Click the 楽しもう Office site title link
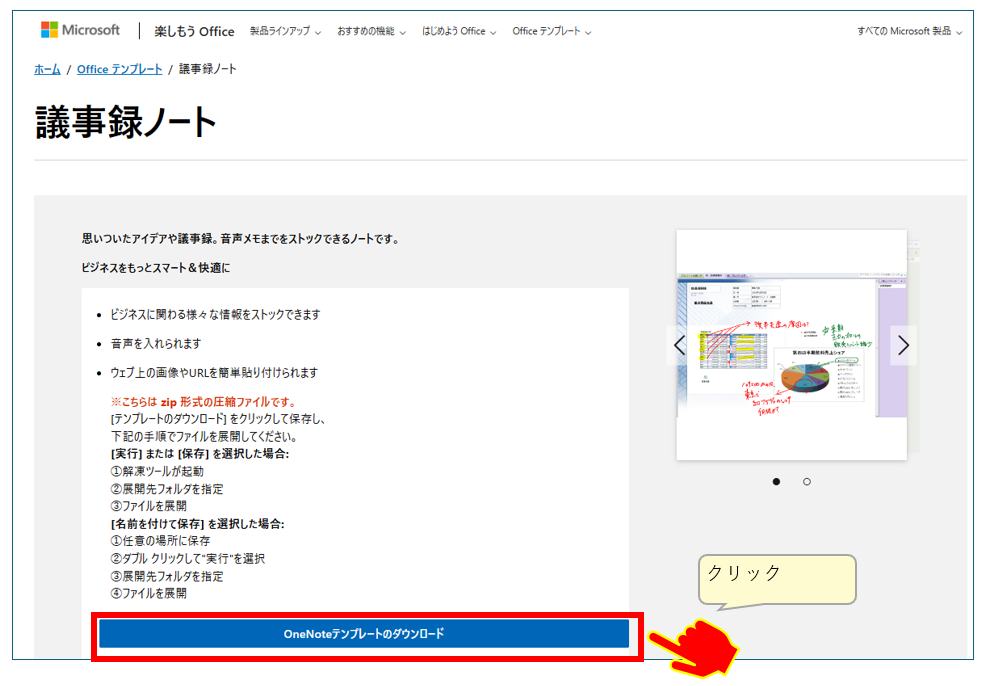The width and height of the screenshot is (1001, 686). coord(194,32)
